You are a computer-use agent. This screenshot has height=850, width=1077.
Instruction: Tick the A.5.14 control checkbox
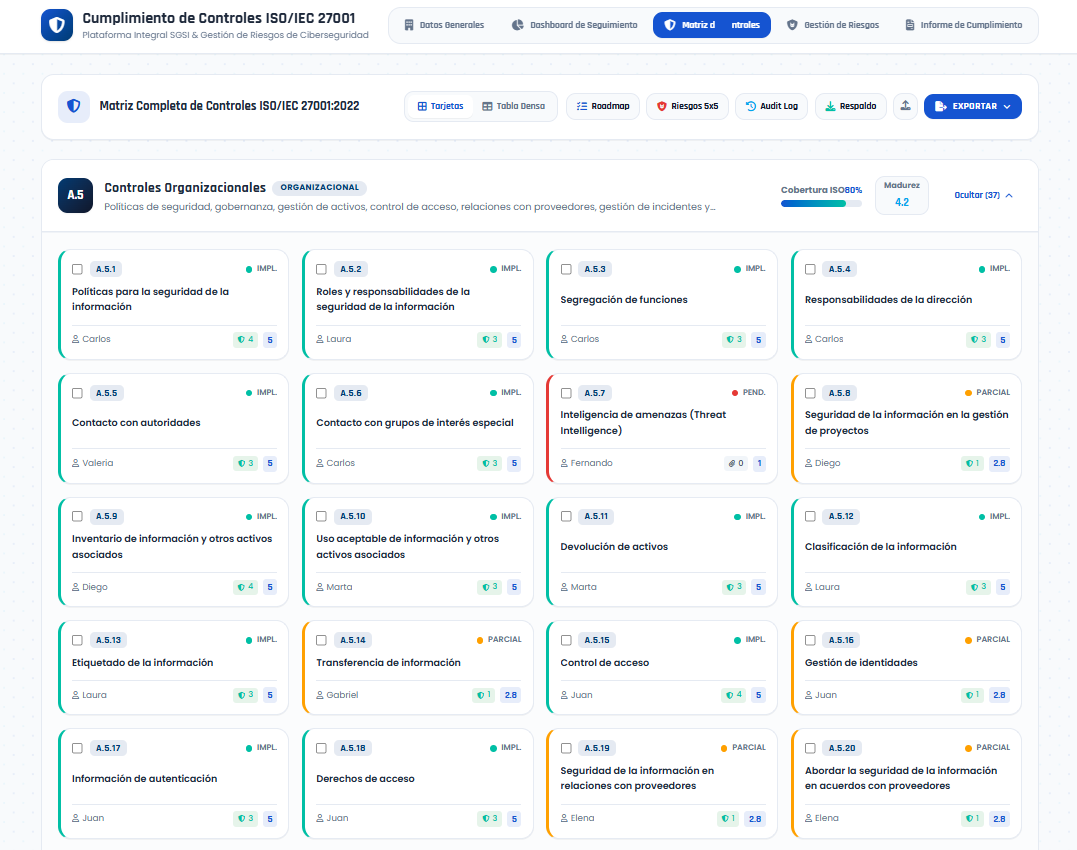pyautogui.click(x=321, y=640)
